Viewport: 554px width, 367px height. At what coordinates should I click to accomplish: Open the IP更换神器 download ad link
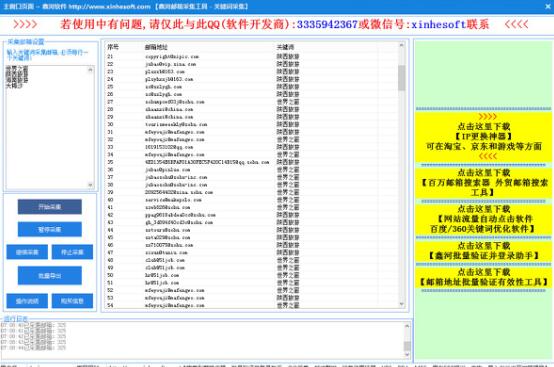(483, 136)
